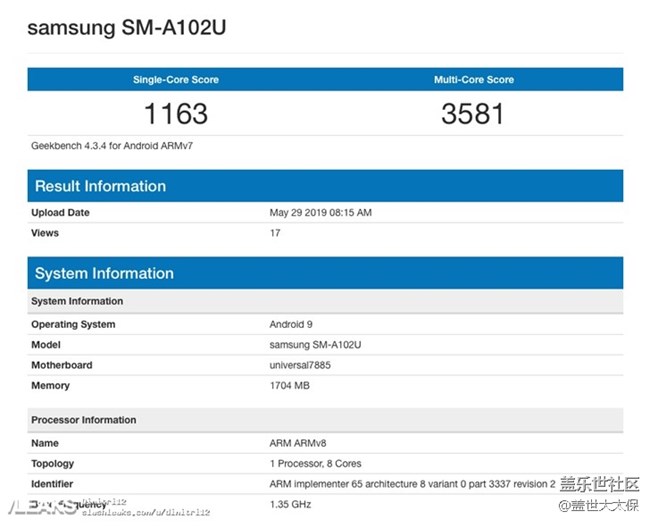Click the Memory value 1704 MB
The image size is (650, 528).
[x=291, y=385]
